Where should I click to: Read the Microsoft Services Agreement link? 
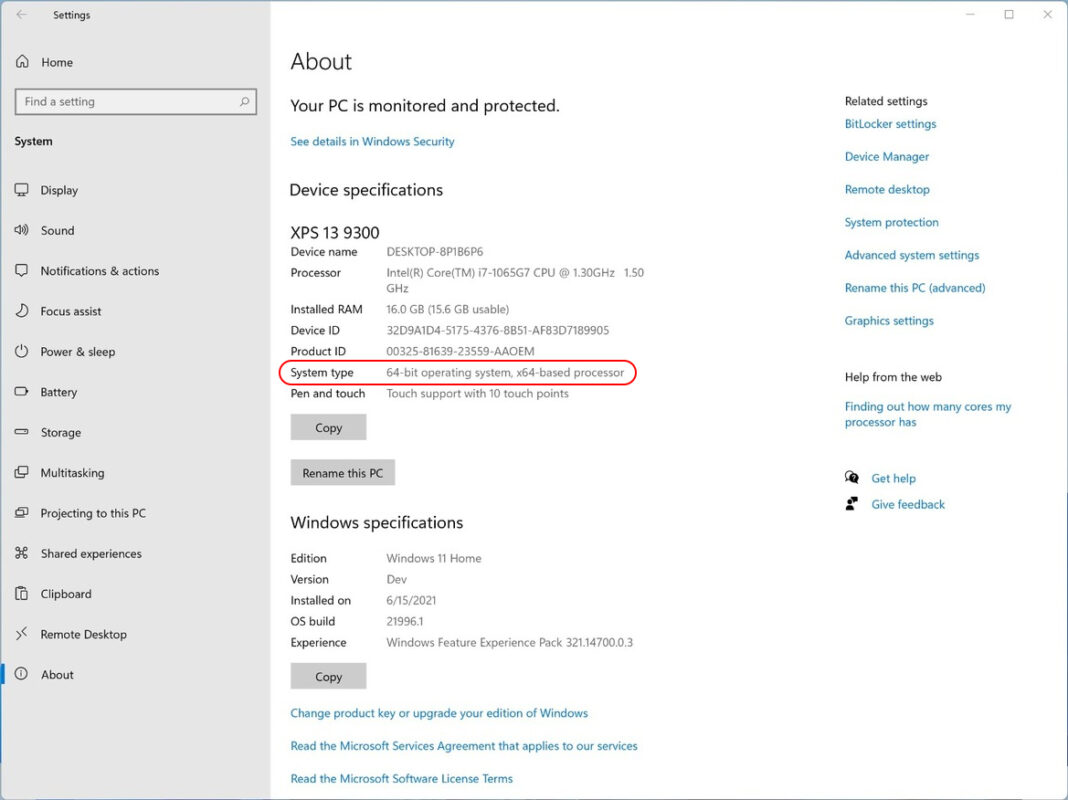tap(464, 746)
